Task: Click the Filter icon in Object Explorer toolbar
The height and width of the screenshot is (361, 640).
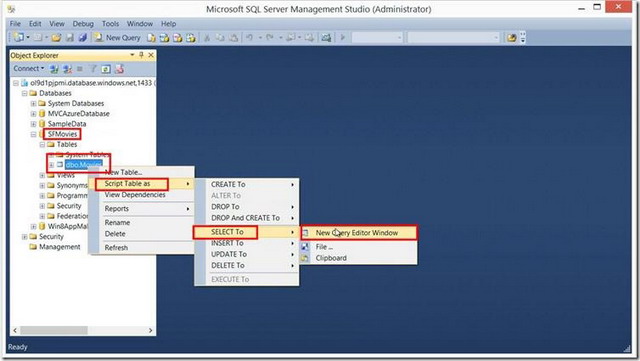Action: 93,69
